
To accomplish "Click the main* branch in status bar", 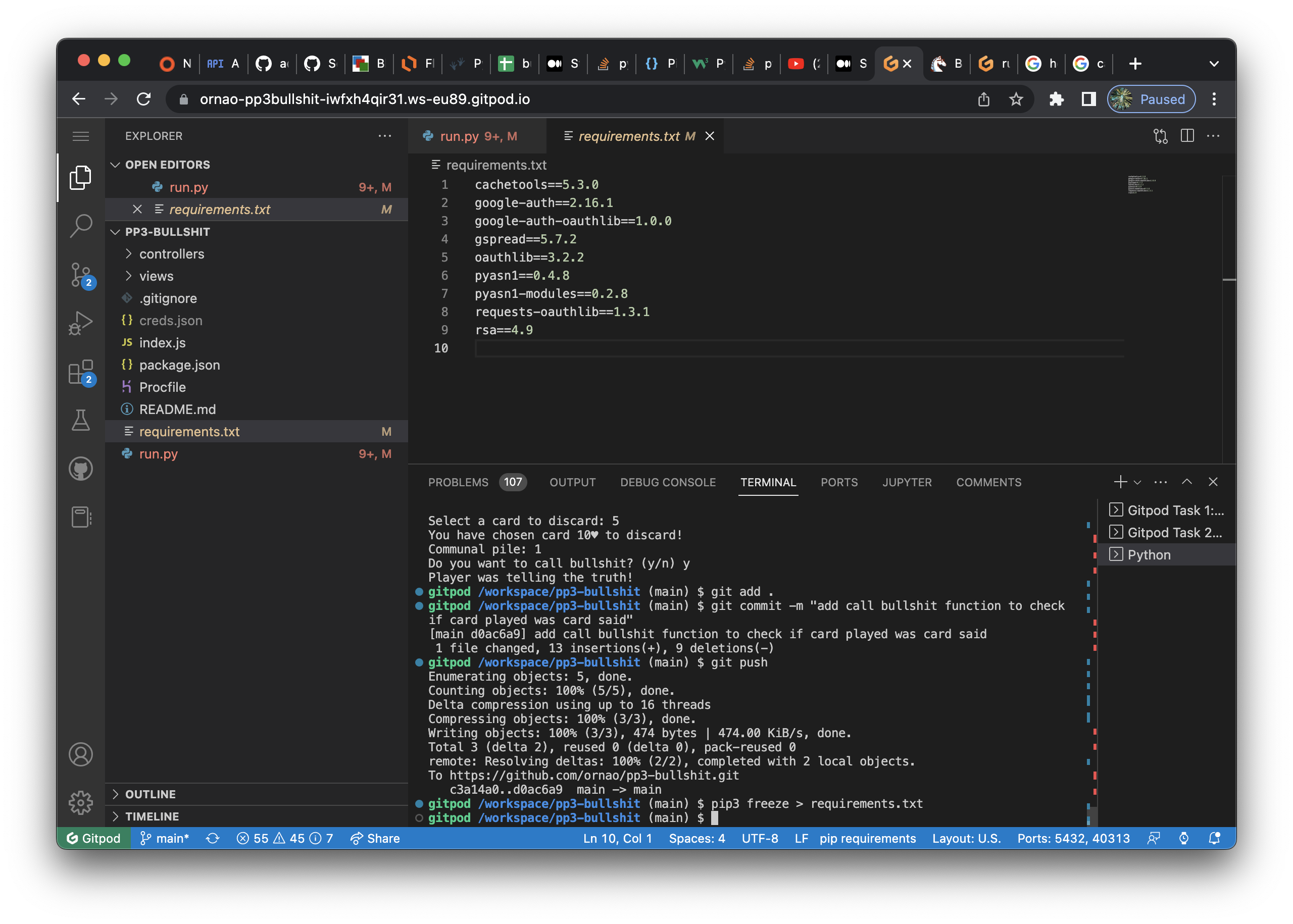I will pos(165,838).
